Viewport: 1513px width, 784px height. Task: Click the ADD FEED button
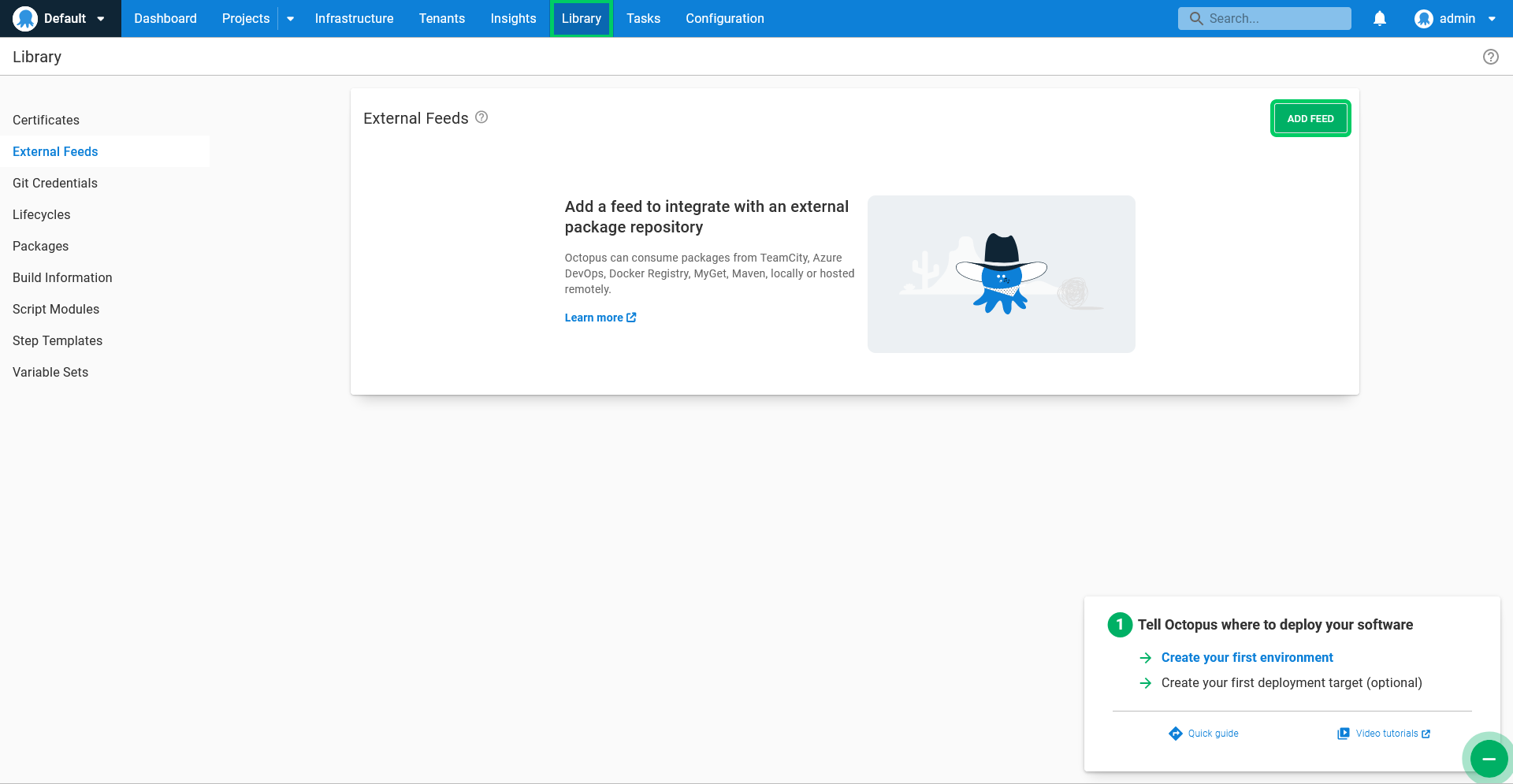1310,118
